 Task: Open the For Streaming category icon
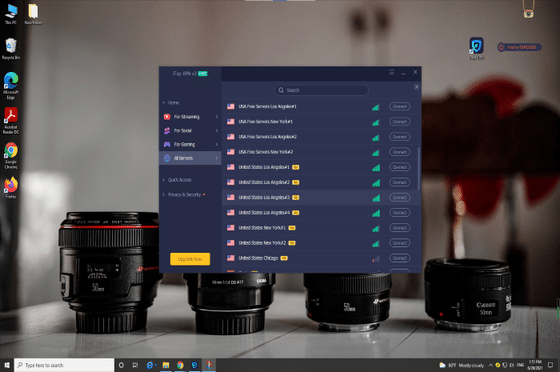167,117
